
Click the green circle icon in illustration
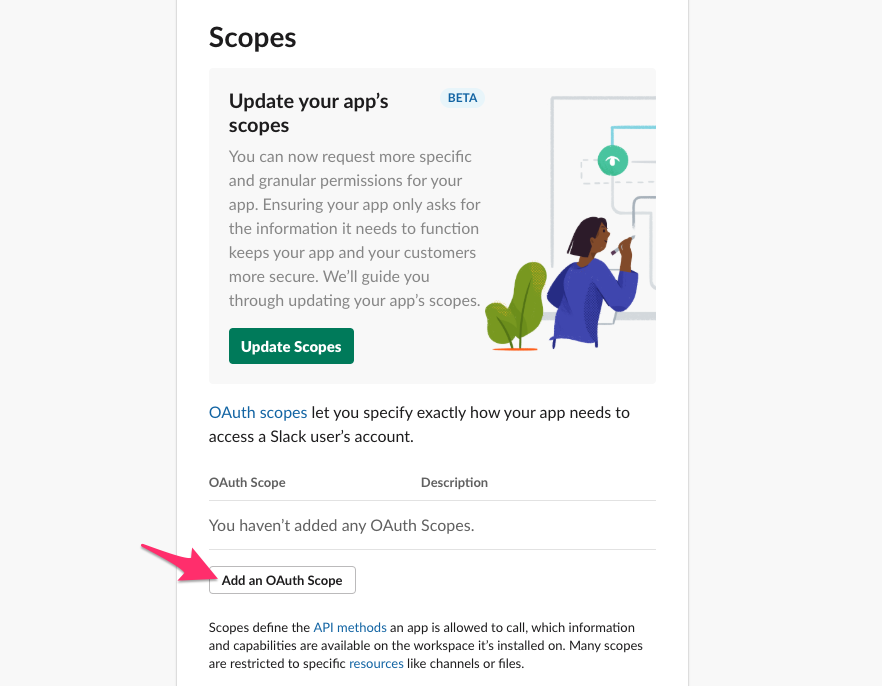point(613,160)
